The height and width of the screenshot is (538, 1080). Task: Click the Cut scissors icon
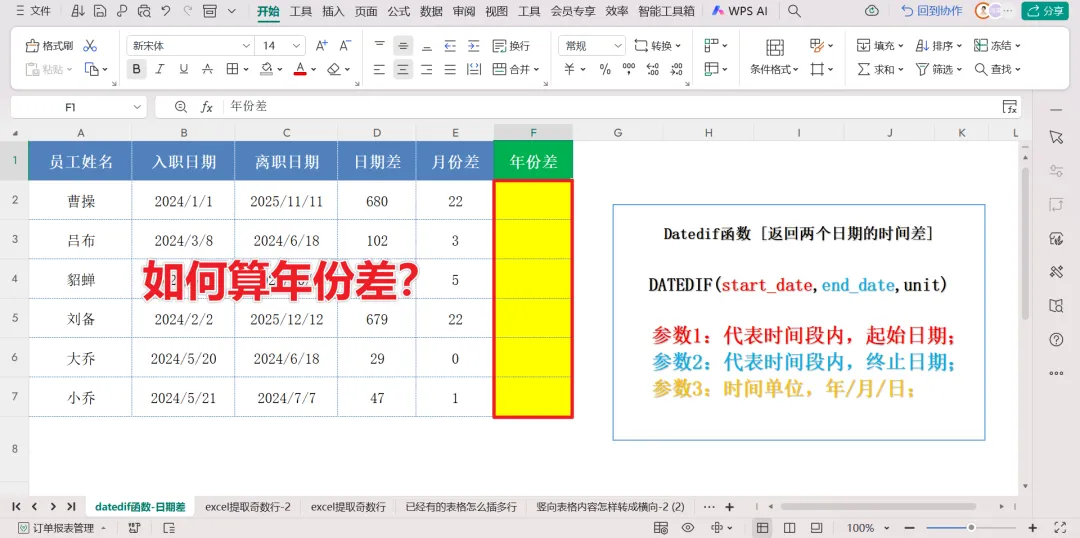(90, 46)
